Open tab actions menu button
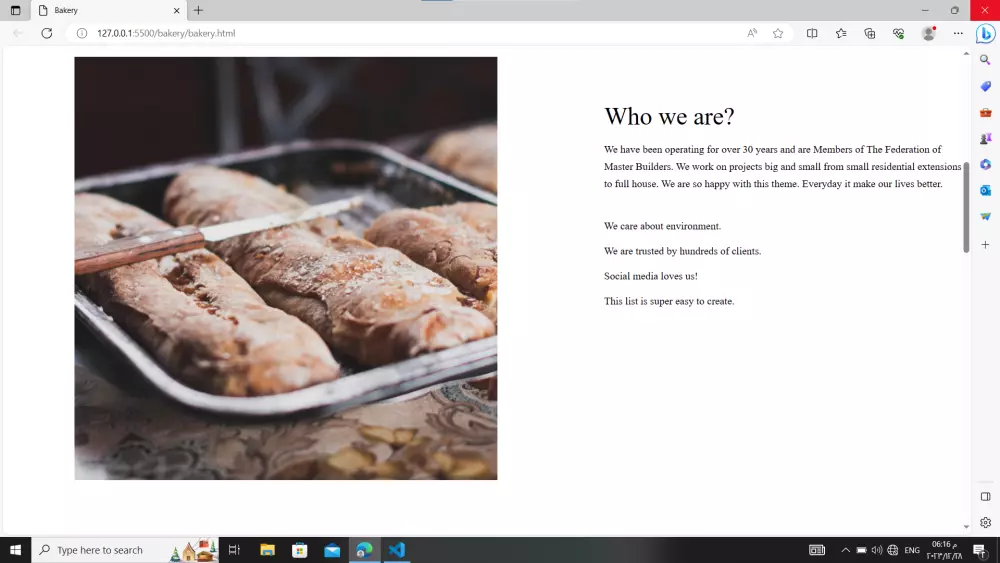Image resolution: width=1000 pixels, height=563 pixels. click(15, 10)
